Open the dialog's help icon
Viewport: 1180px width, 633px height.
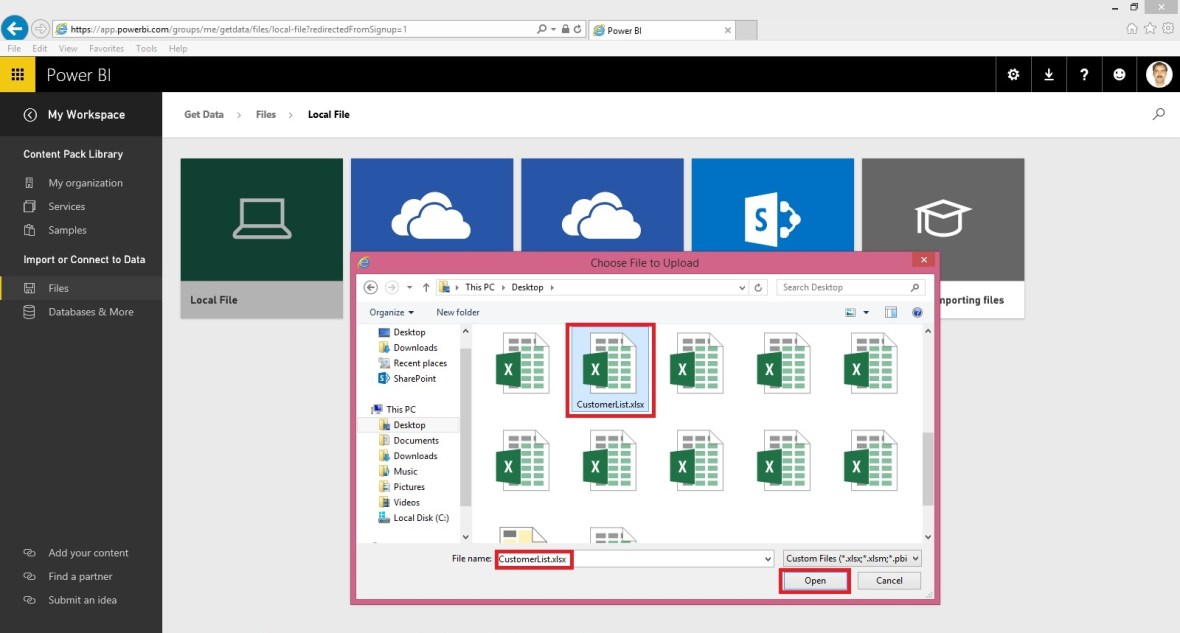tap(917, 312)
